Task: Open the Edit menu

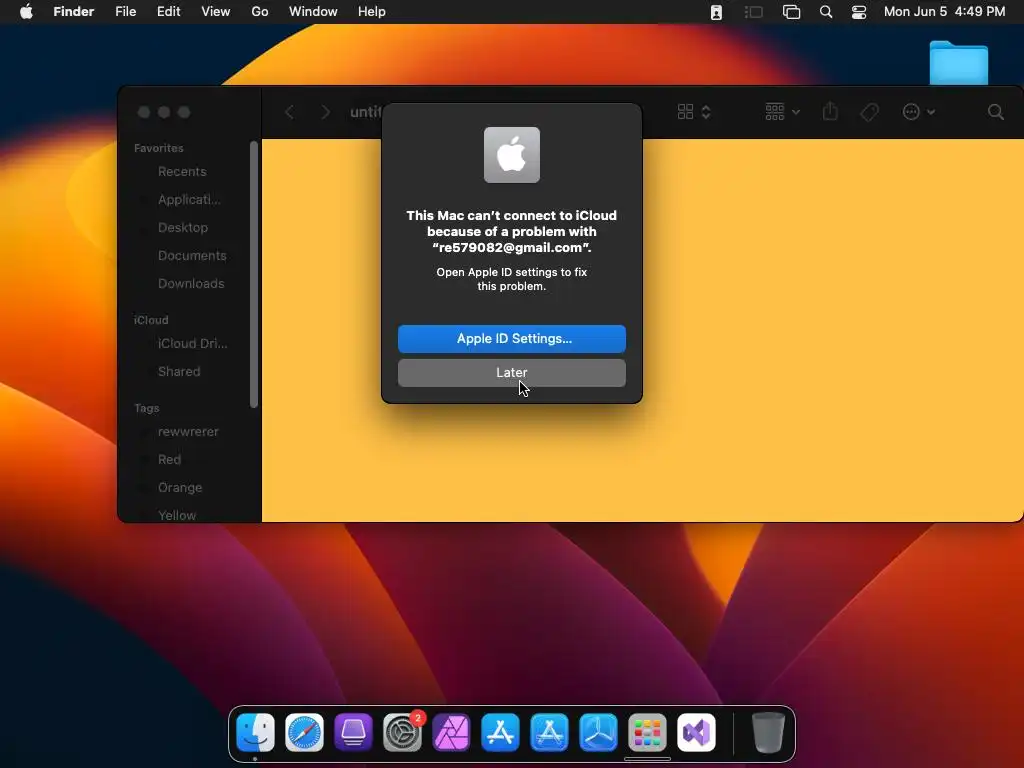Action: (x=168, y=12)
